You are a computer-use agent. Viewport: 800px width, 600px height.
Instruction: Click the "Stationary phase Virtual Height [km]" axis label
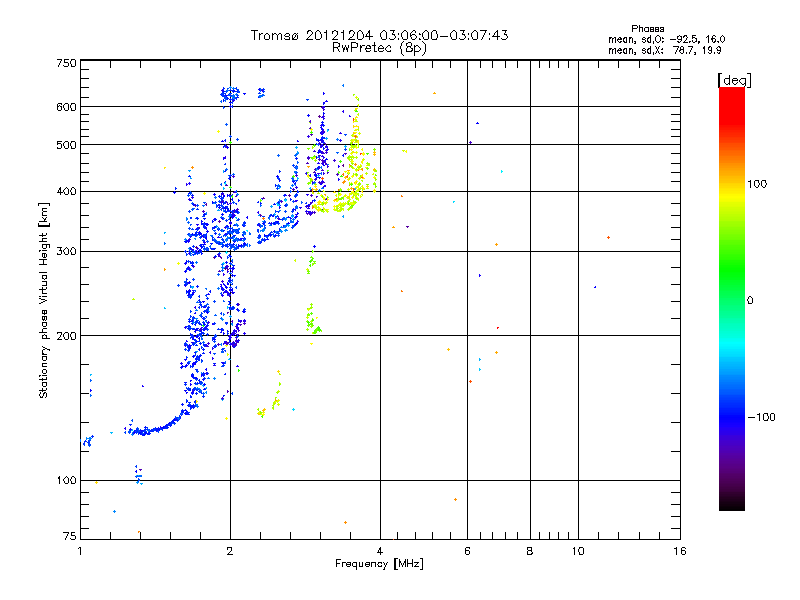tap(43, 300)
